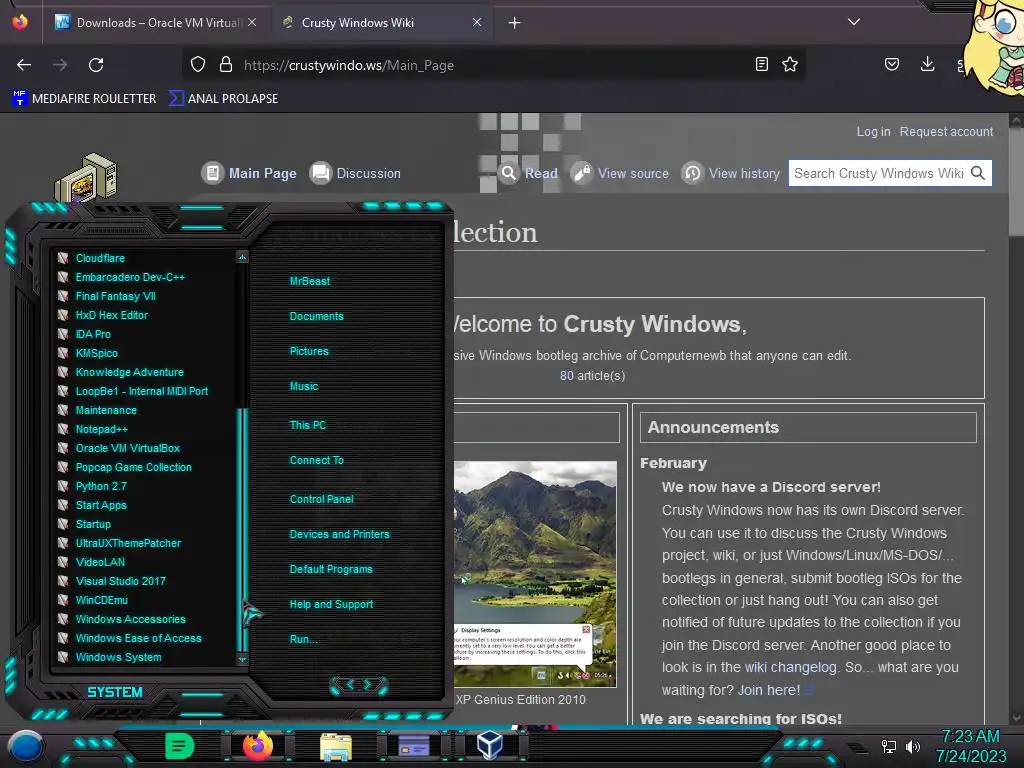Click the greyed forward arrow button
Screen dimensions: 1024x768
coord(60,65)
